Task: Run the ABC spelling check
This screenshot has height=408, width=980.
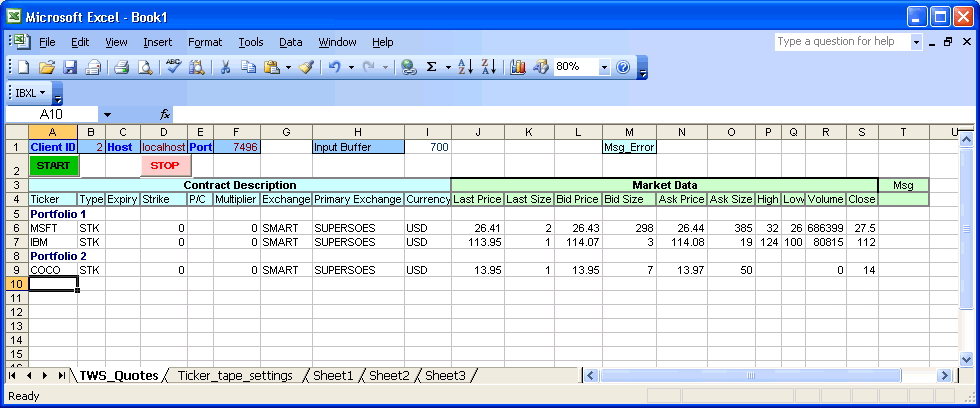Action: [x=173, y=67]
